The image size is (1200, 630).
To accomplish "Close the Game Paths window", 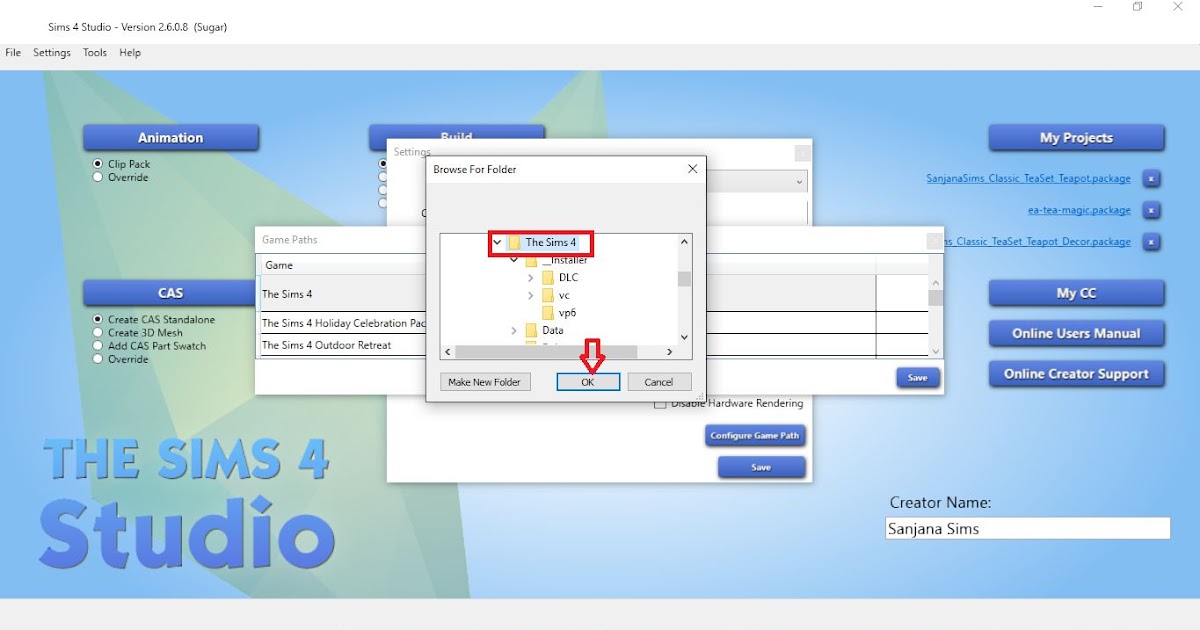I will tap(935, 241).
